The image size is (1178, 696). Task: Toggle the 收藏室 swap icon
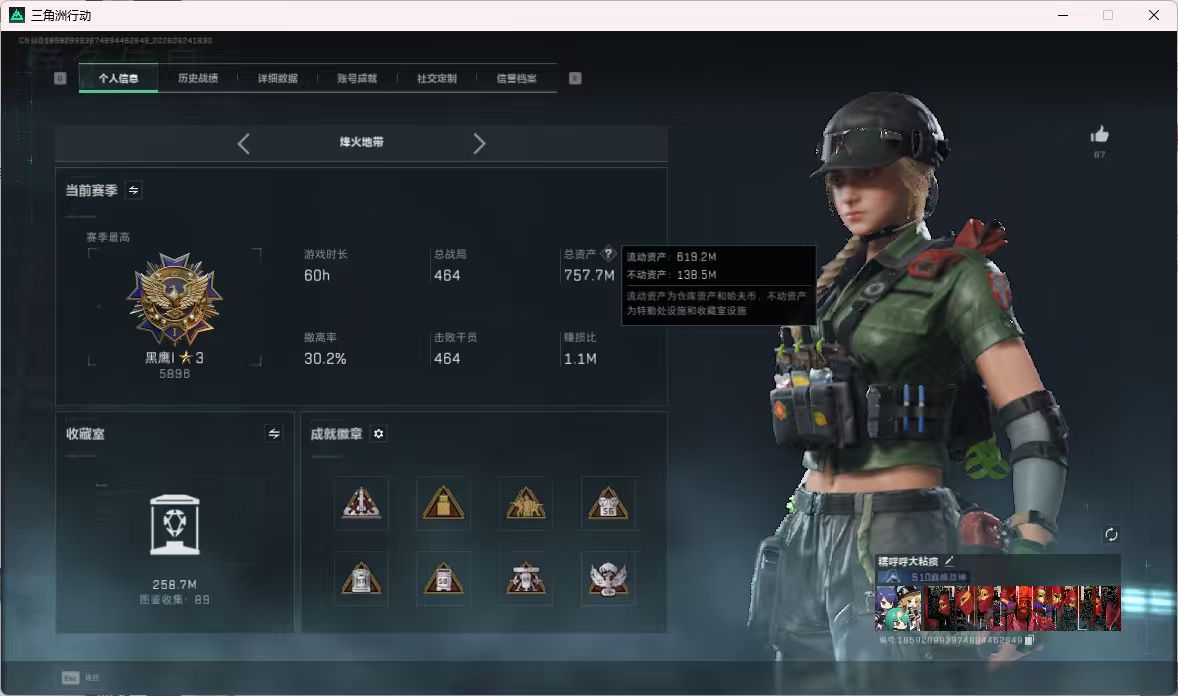tap(274, 434)
